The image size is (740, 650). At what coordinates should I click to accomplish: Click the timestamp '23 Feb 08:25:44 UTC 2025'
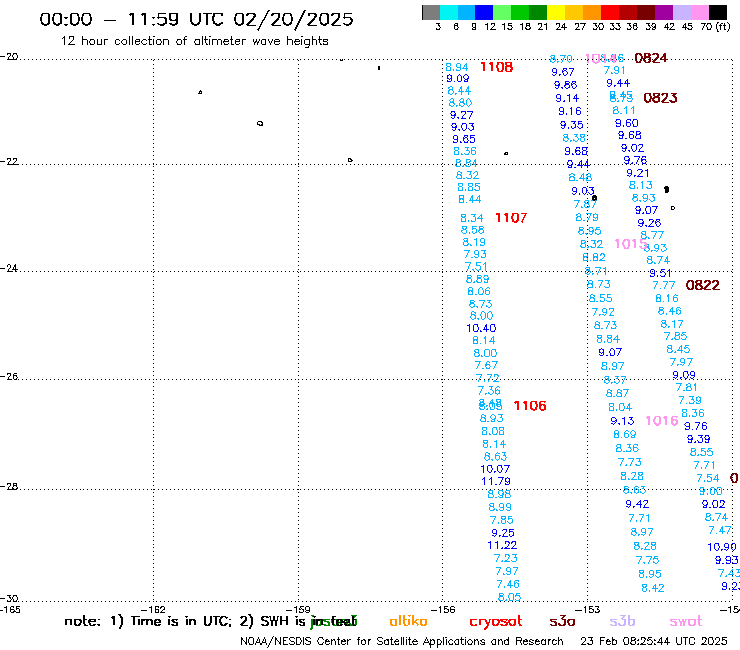tap(654, 642)
